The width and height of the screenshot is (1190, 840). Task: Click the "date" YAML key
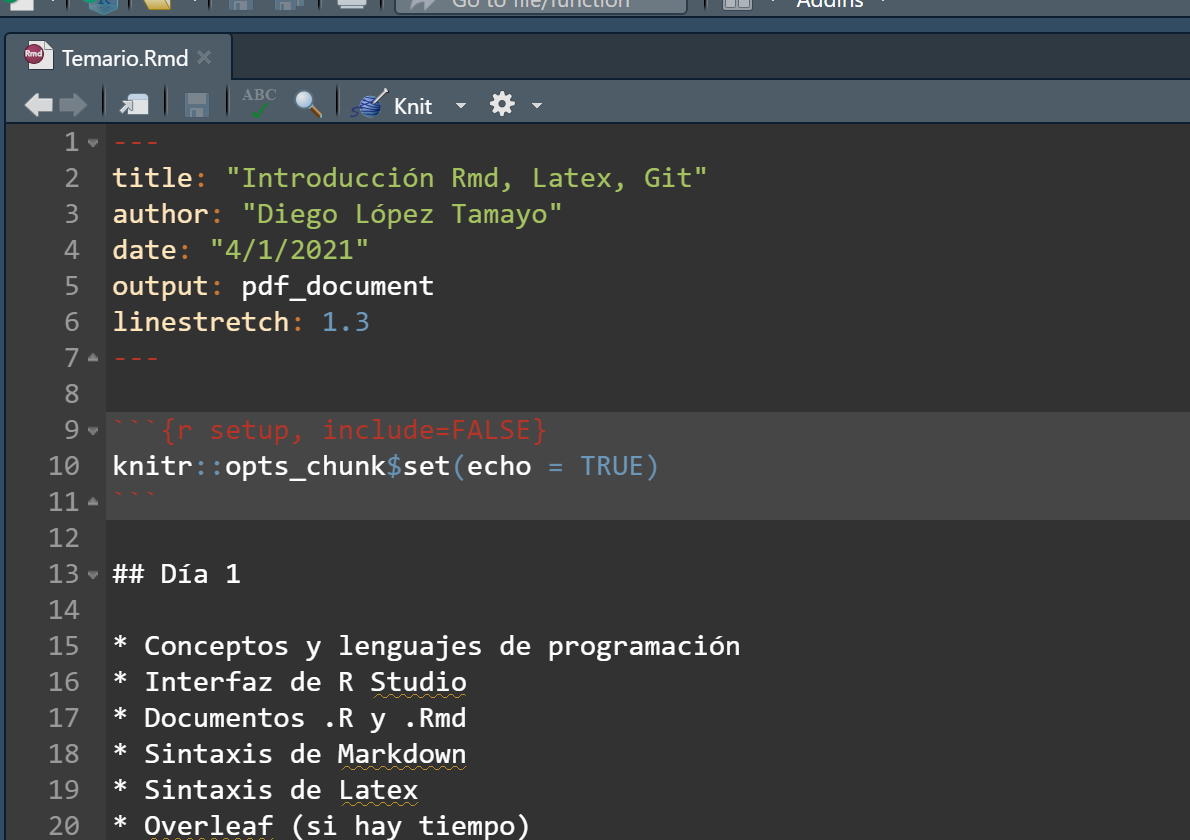144,250
